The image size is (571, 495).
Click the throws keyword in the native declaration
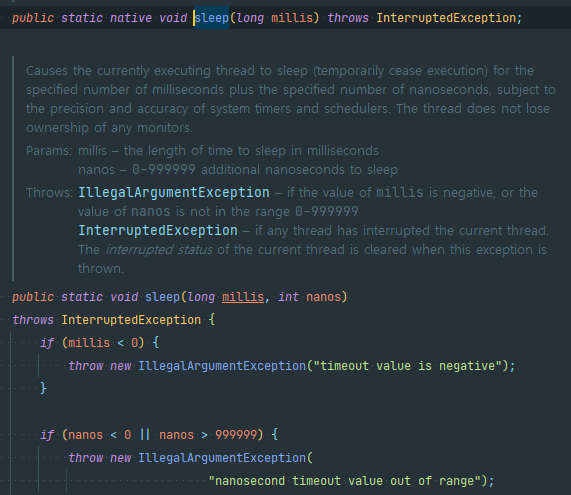348,18
